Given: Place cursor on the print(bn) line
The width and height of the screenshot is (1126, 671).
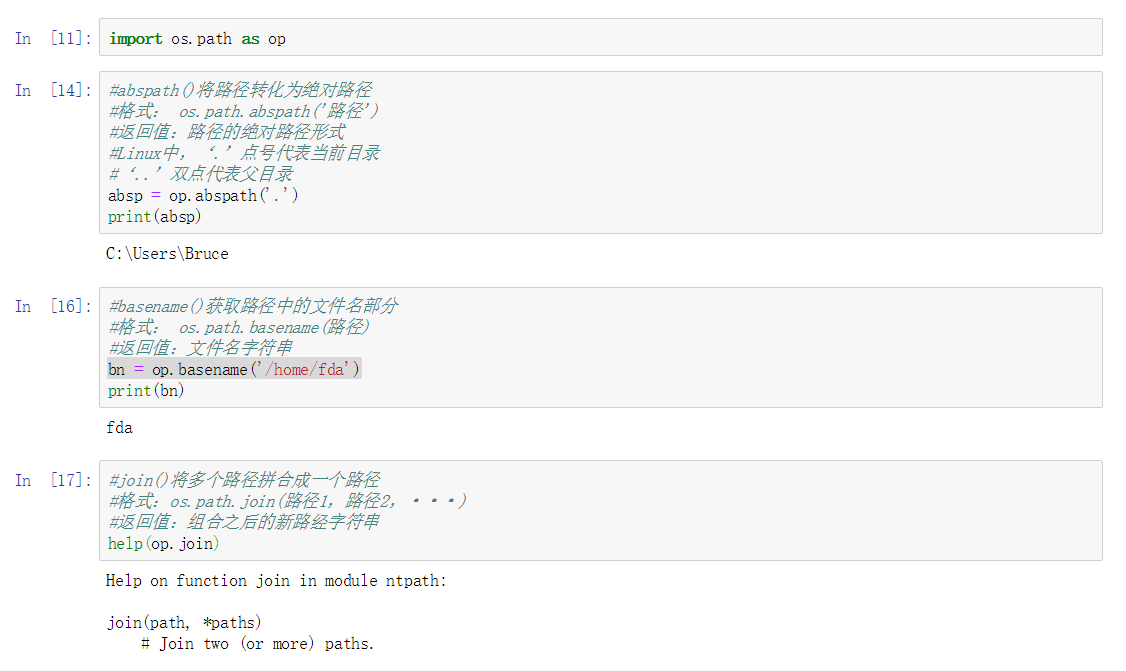Looking at the screenshot, I should [x=146, y=390].
